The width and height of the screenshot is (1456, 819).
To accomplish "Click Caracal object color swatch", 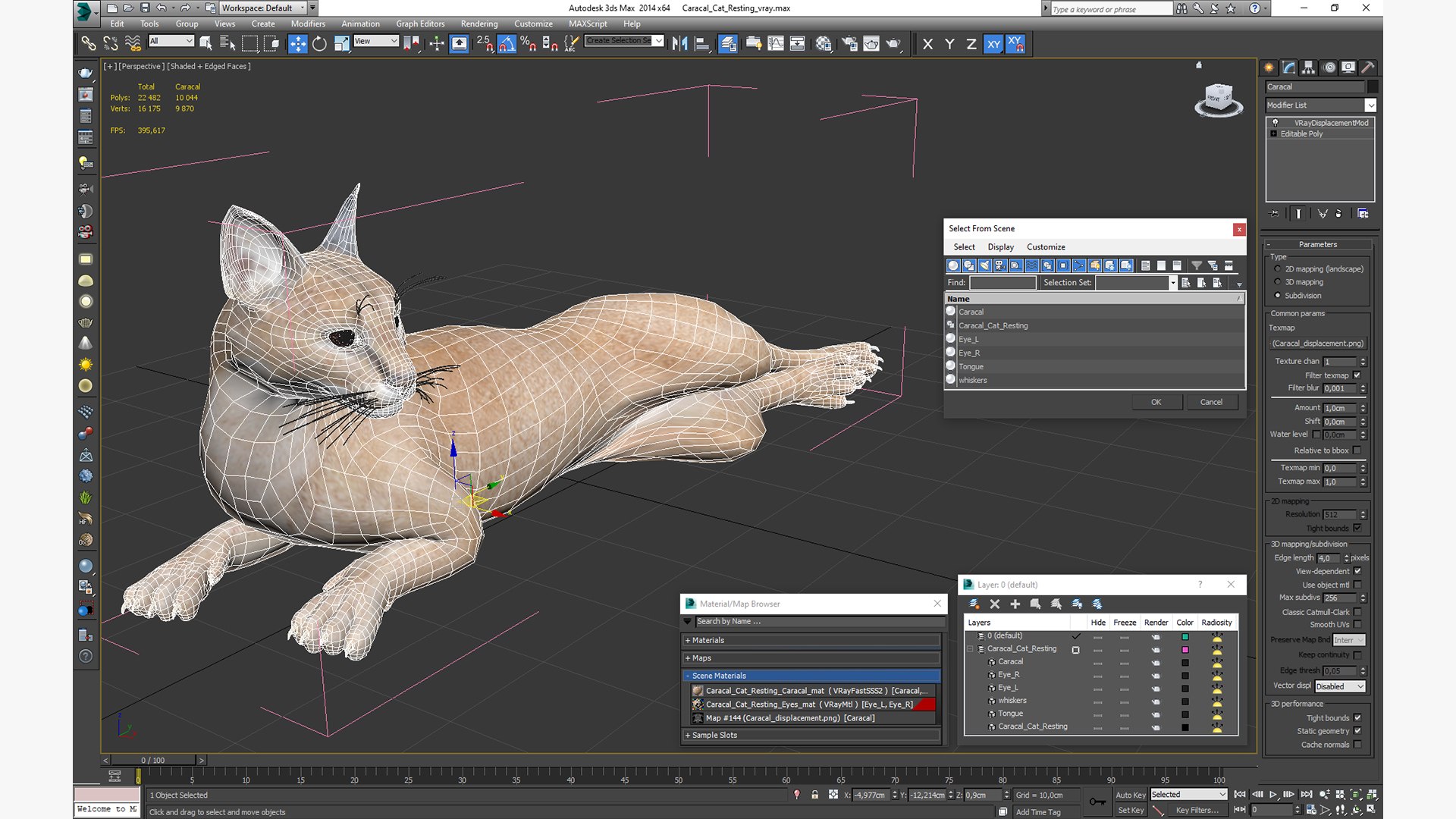I will pyautogui.click(x=1373, y=86).
